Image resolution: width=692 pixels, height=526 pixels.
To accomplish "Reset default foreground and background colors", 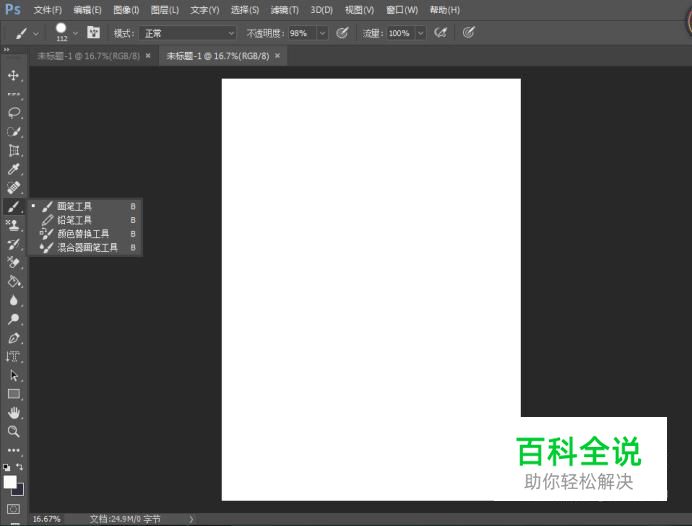I will coord(7,467).
